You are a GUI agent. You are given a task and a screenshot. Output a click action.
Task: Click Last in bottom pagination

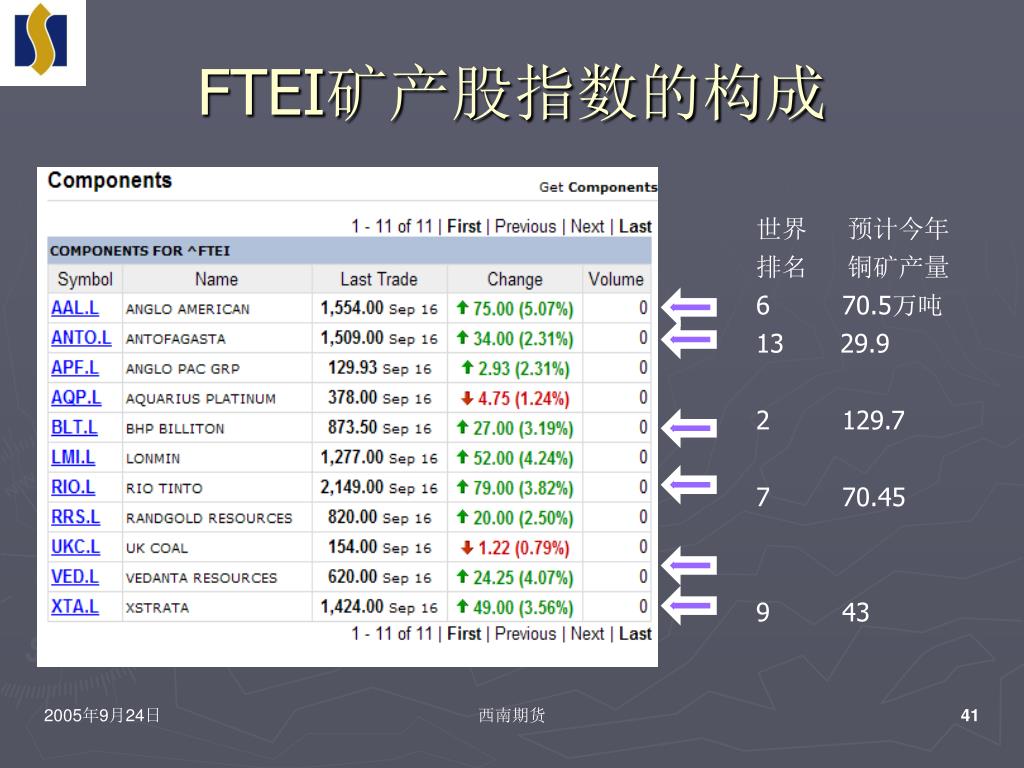635,634
